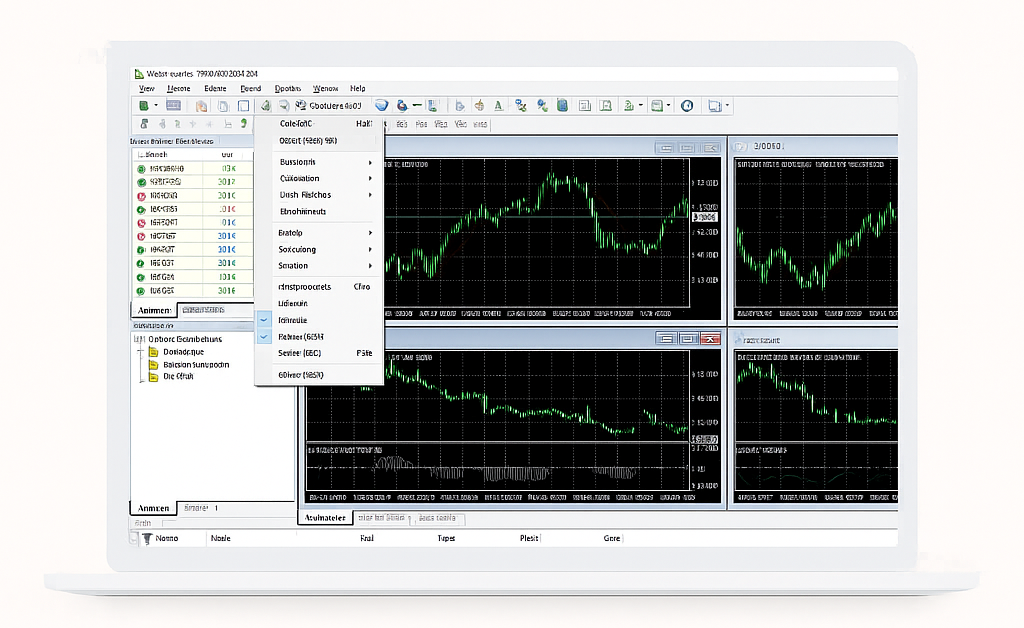This screenshot has height=628, width=1024.
Task: Select the letter A text tool
Action: point(498,105)
